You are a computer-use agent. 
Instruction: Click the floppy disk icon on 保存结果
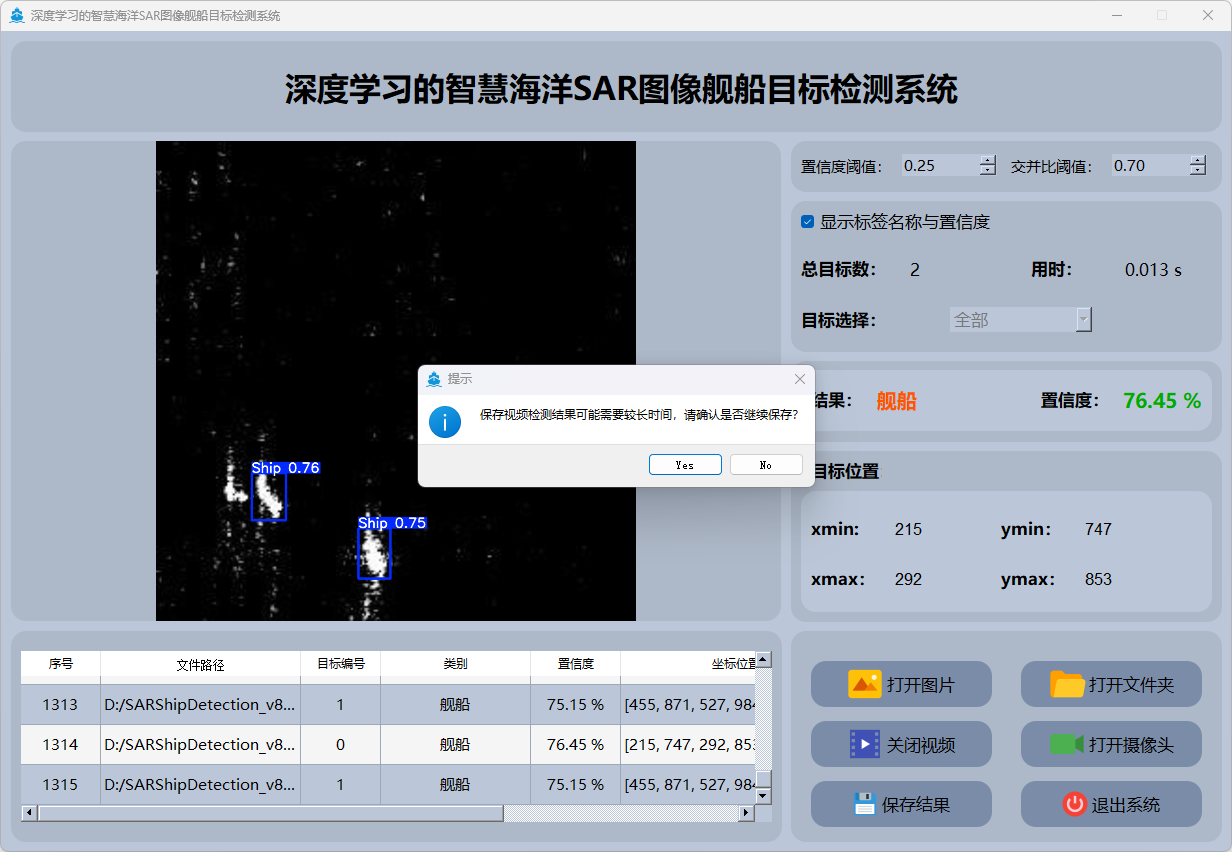pos(865,804)
